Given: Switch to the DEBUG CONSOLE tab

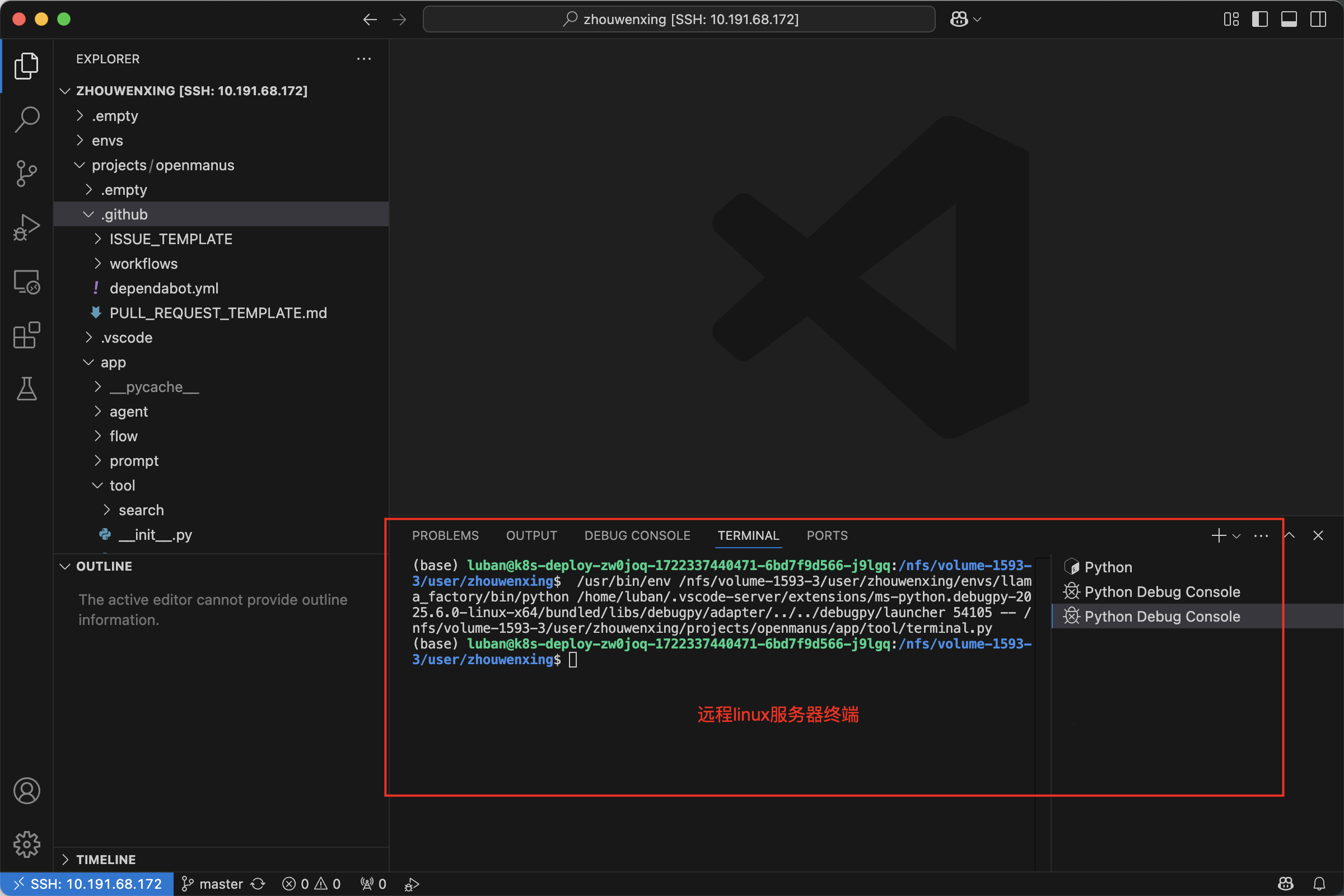Looking at the screenshot, I should (x=637, y=535).
